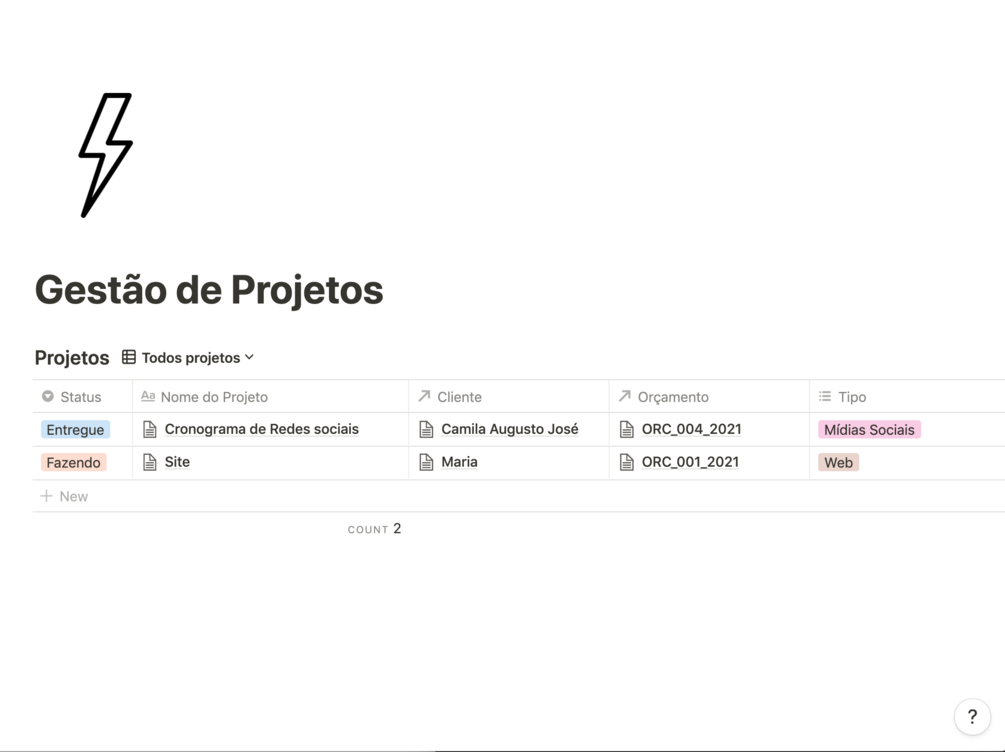Click the Cliente column header
1005x752 pixels.
459,397
